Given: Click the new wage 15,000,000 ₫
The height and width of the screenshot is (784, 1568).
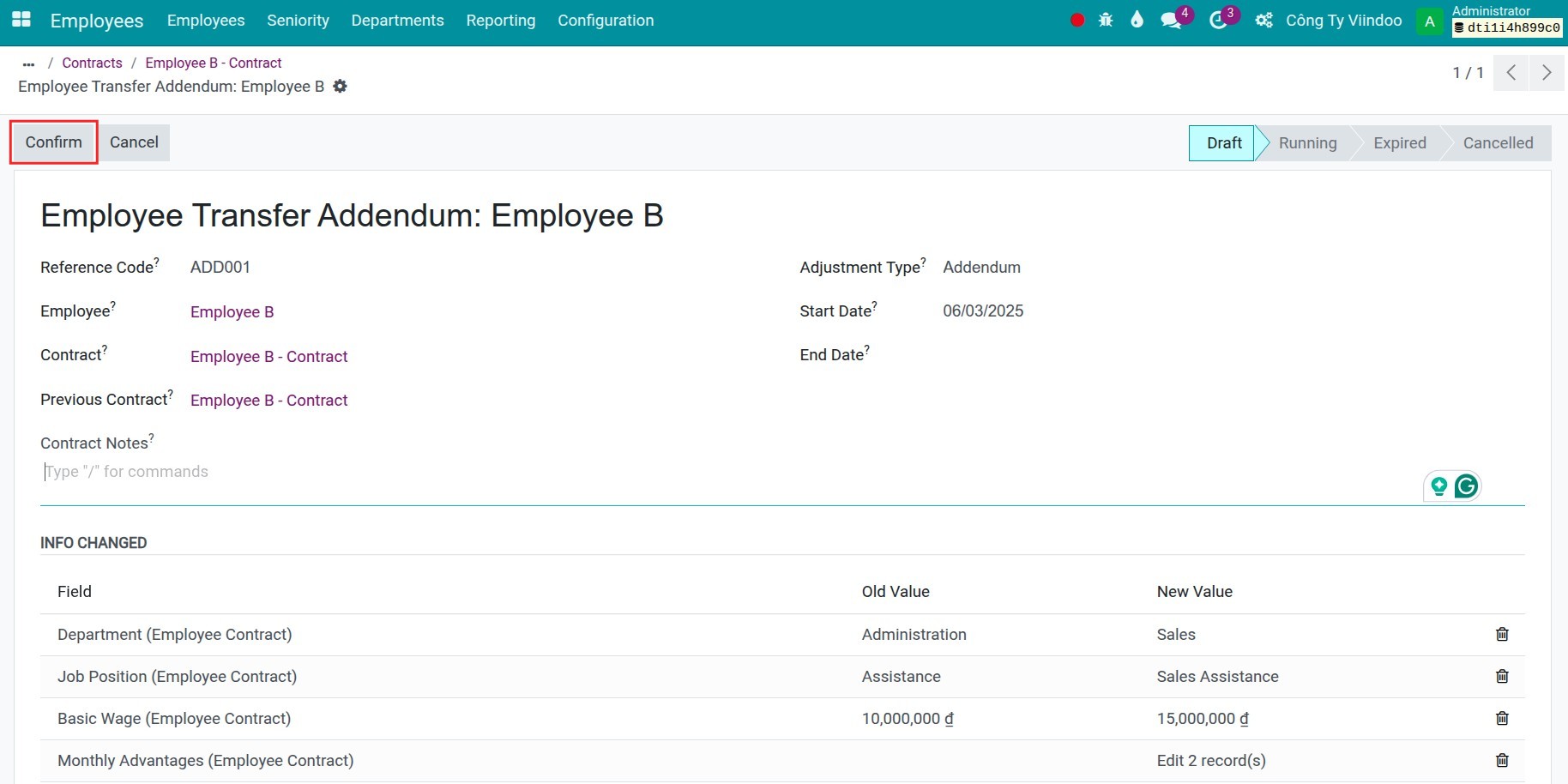Looking at the screenshot, I should pyautogui.click(x=1203, y=719).
